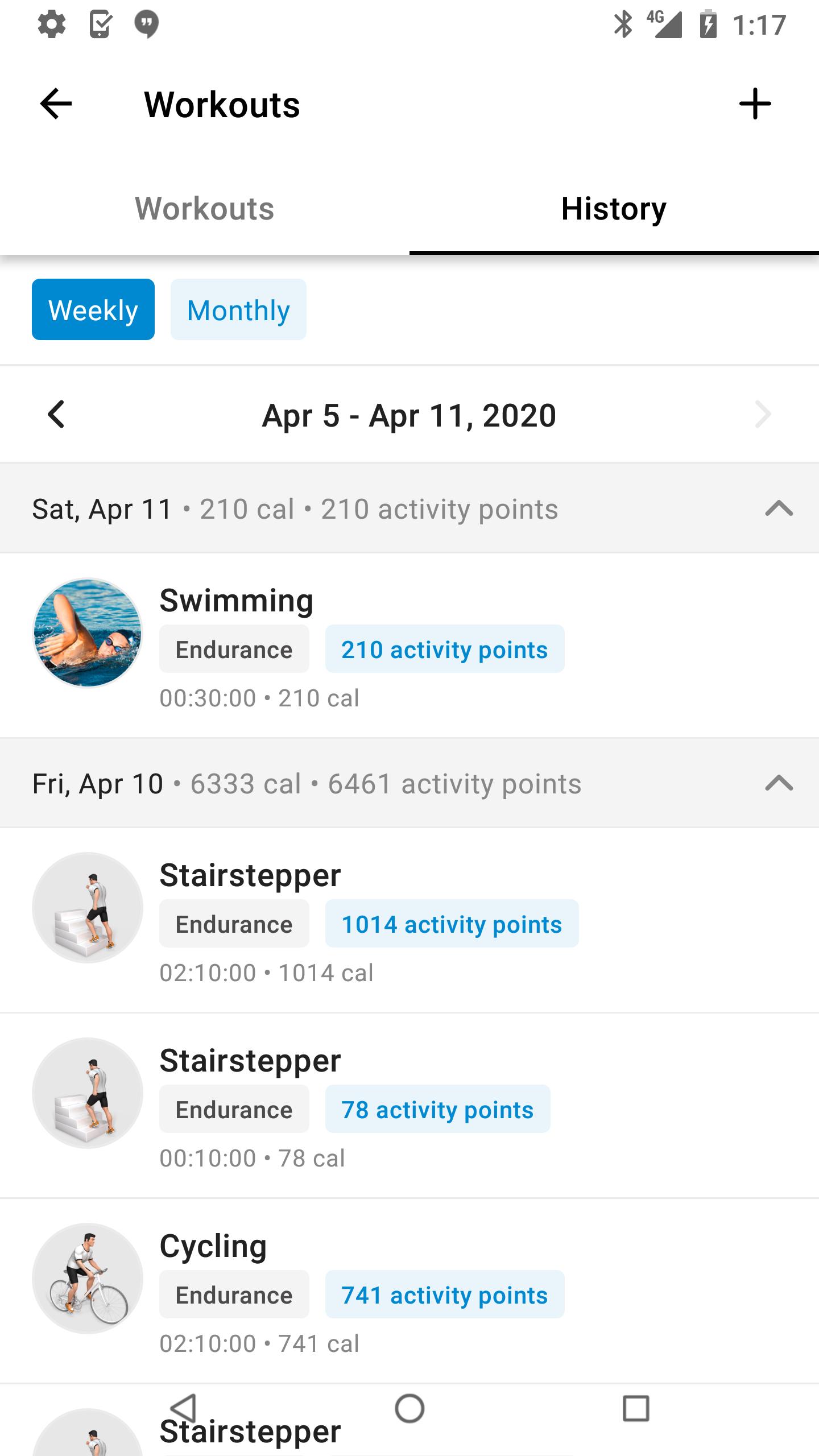The image size is (819, 1456).
Task: Open the settings gear in status bar
Action: pyautogui.click(x=52, y=24)
